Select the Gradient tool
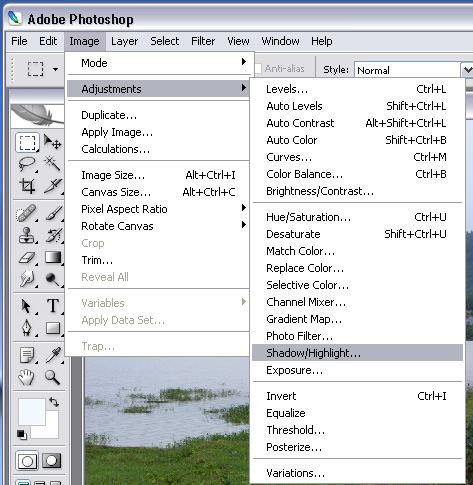The height and width of the screenshot is (485, 473). click(x=53, y=257)
